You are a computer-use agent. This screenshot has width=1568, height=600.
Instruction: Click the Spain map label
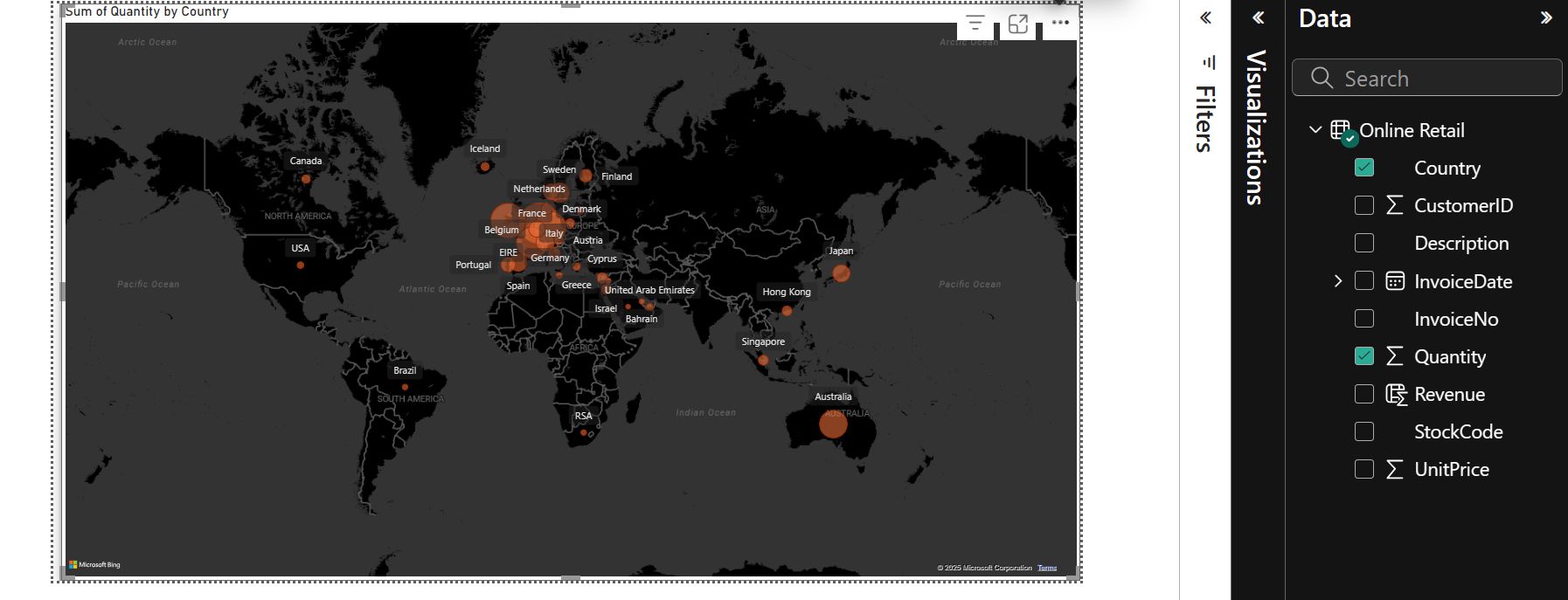518,286
